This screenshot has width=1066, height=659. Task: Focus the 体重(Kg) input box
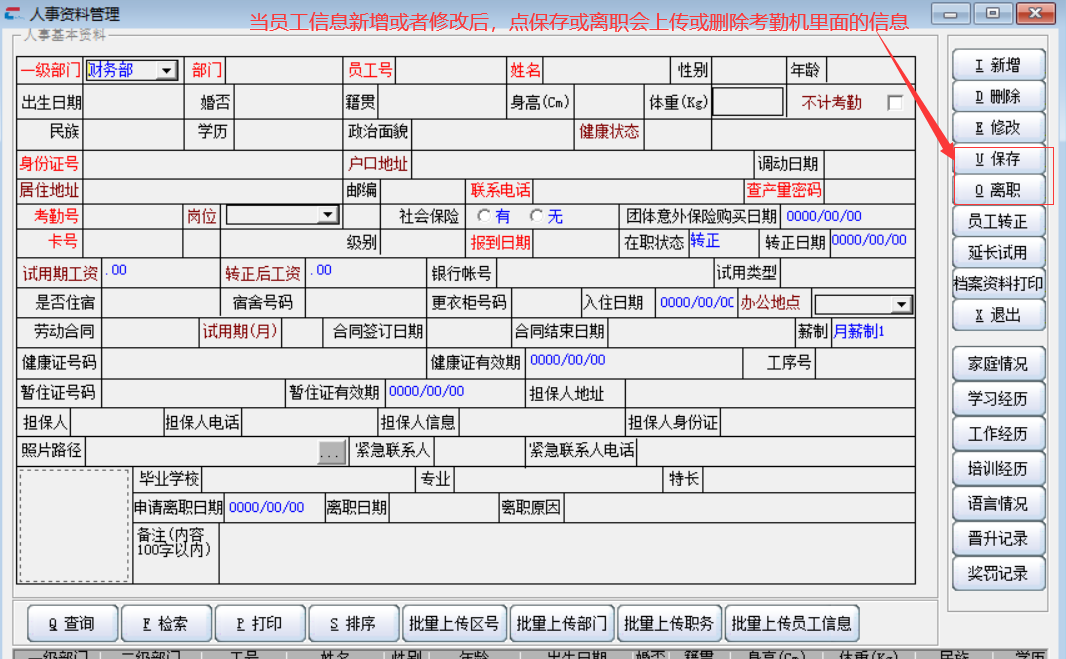747,102
